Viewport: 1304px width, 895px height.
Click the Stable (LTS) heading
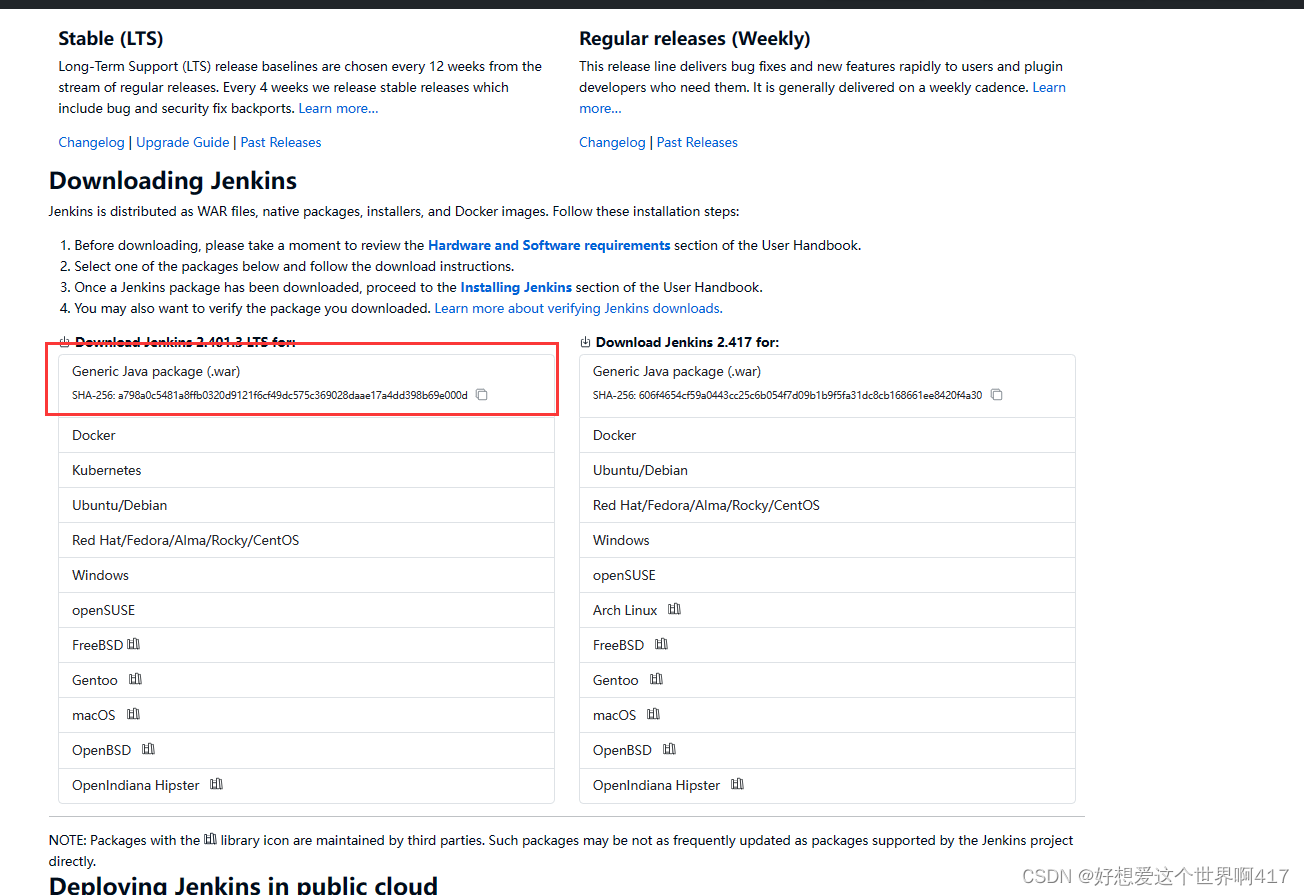(x=111, y=39)
